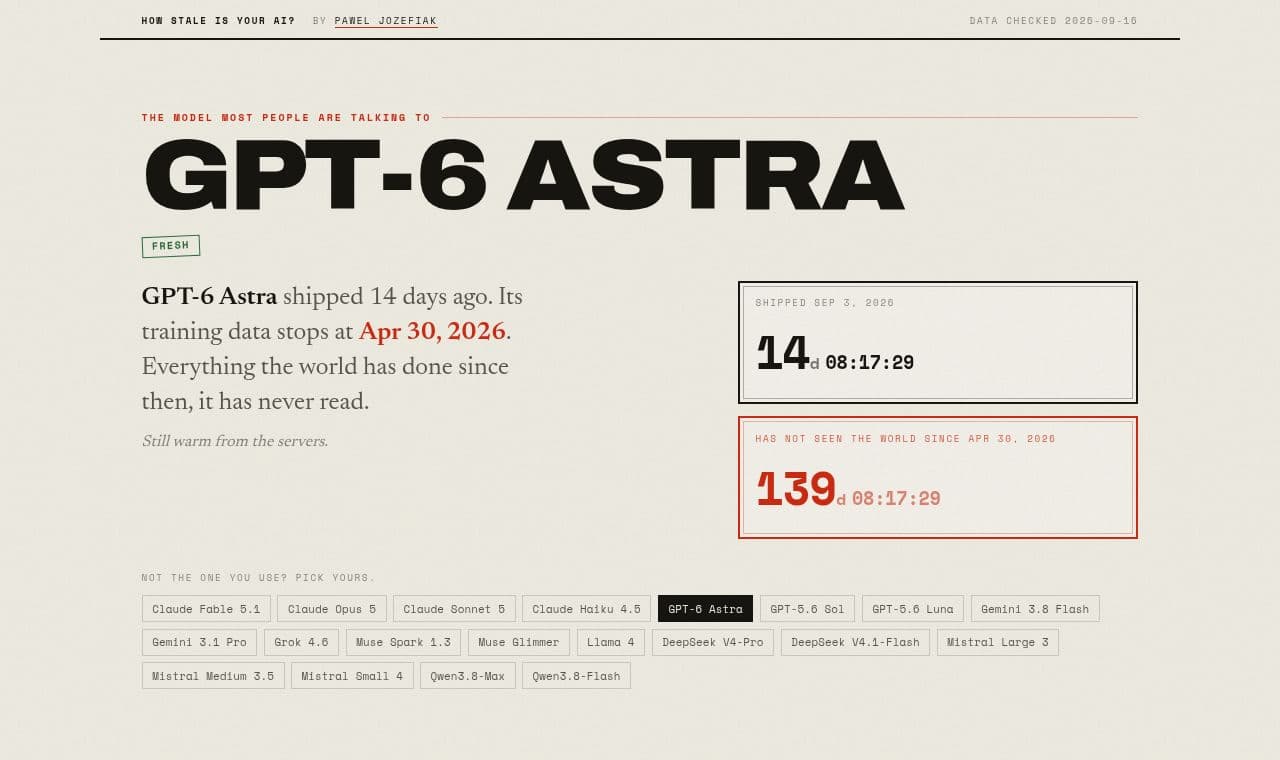Pick GPT-5.6 Luna model
Image resolution: width=1280 pixels, height=760 pixels.
[x=913, y=609]
